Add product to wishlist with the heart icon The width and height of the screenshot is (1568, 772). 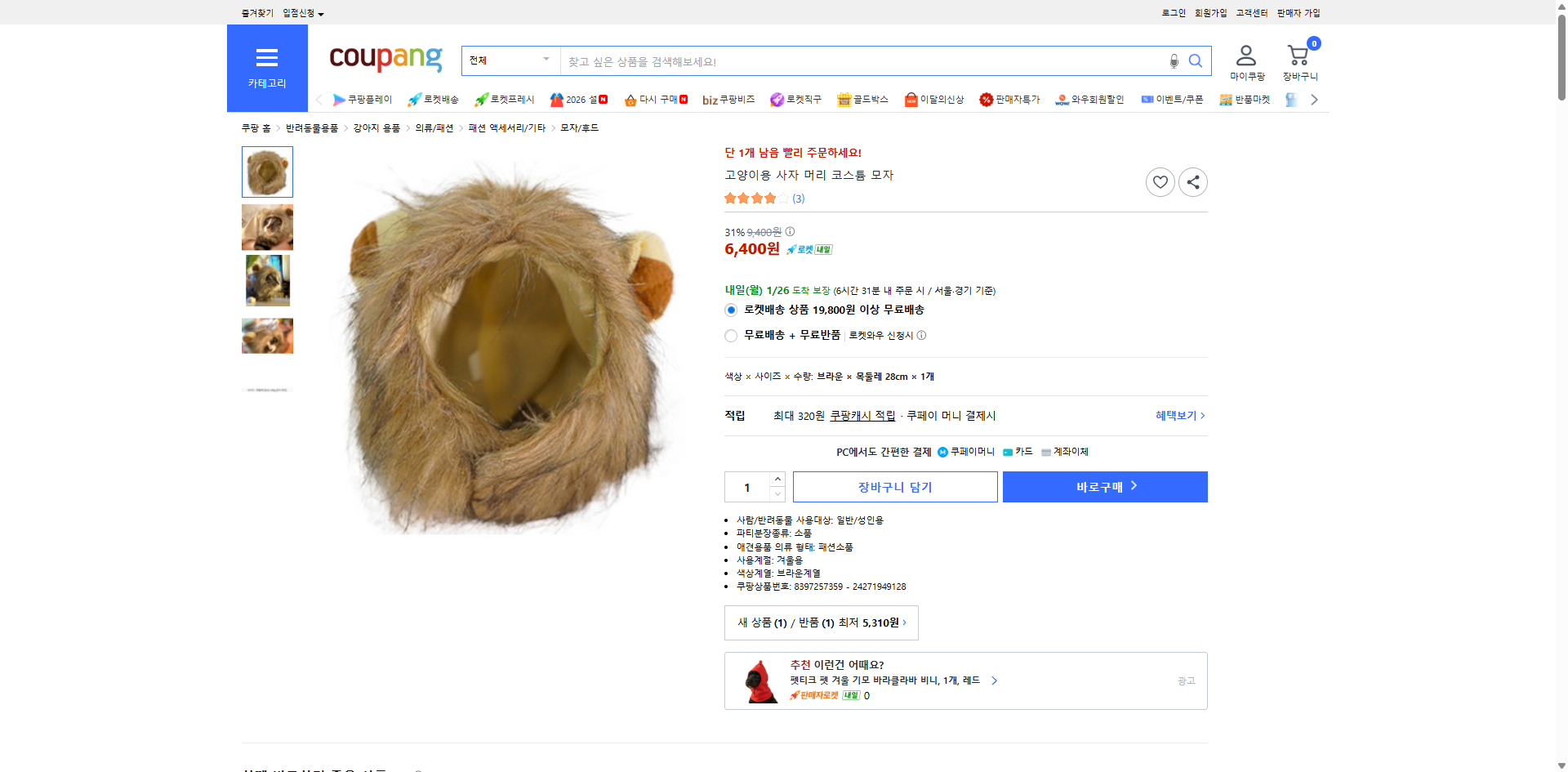point(1160,181)
